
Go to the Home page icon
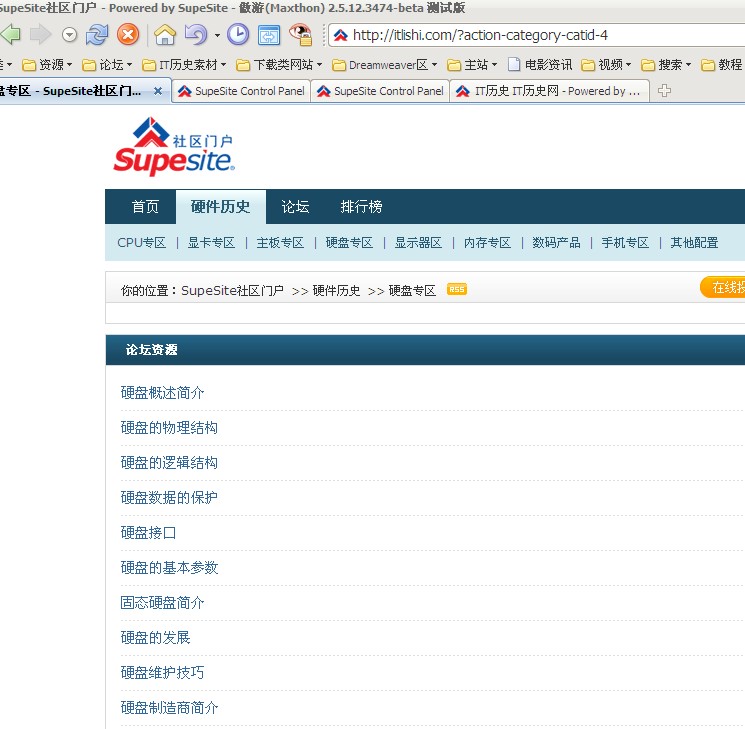pyautogui.click(x=165, y=35)
